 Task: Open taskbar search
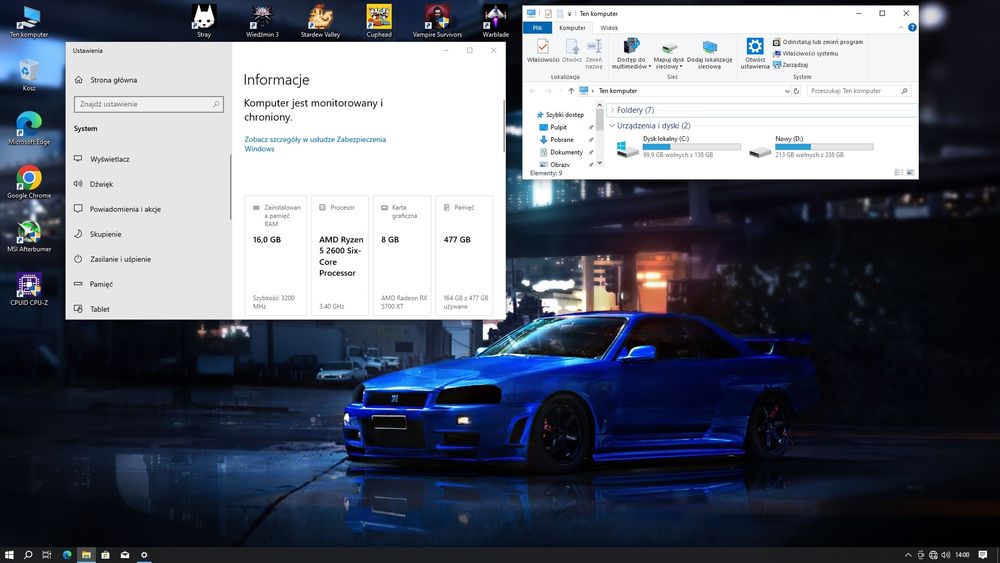(28, 555)
